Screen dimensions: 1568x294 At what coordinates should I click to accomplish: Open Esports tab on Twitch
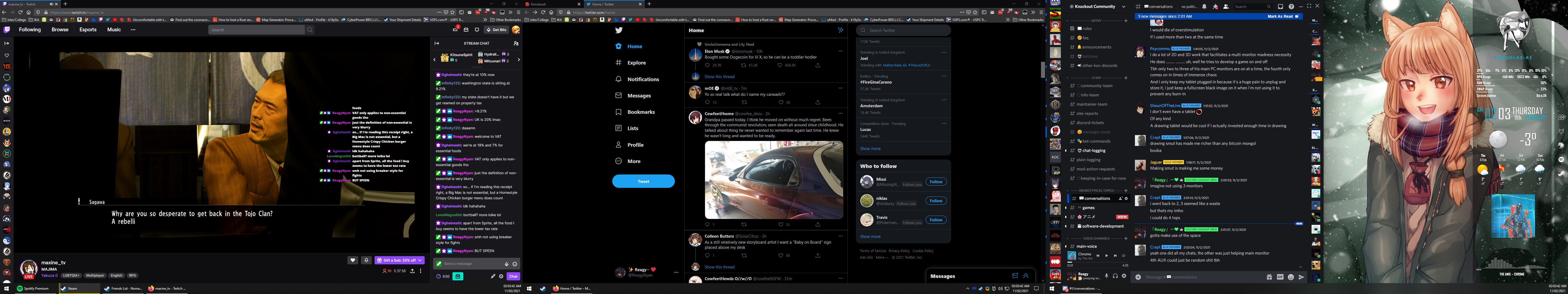pos(88,30)
